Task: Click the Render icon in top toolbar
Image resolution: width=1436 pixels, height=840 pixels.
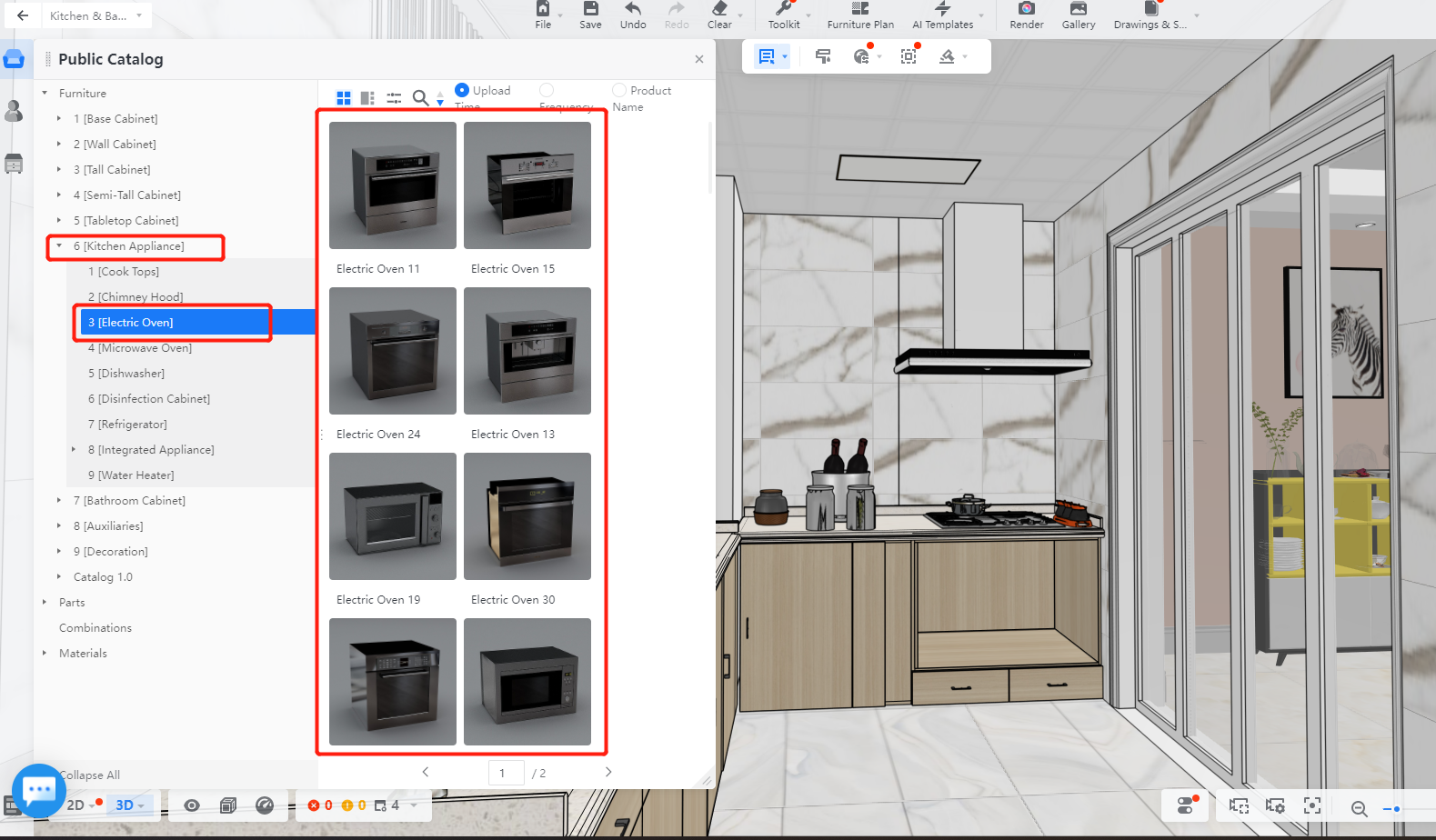Action: pyautogui.click(x=1026, y=10)
